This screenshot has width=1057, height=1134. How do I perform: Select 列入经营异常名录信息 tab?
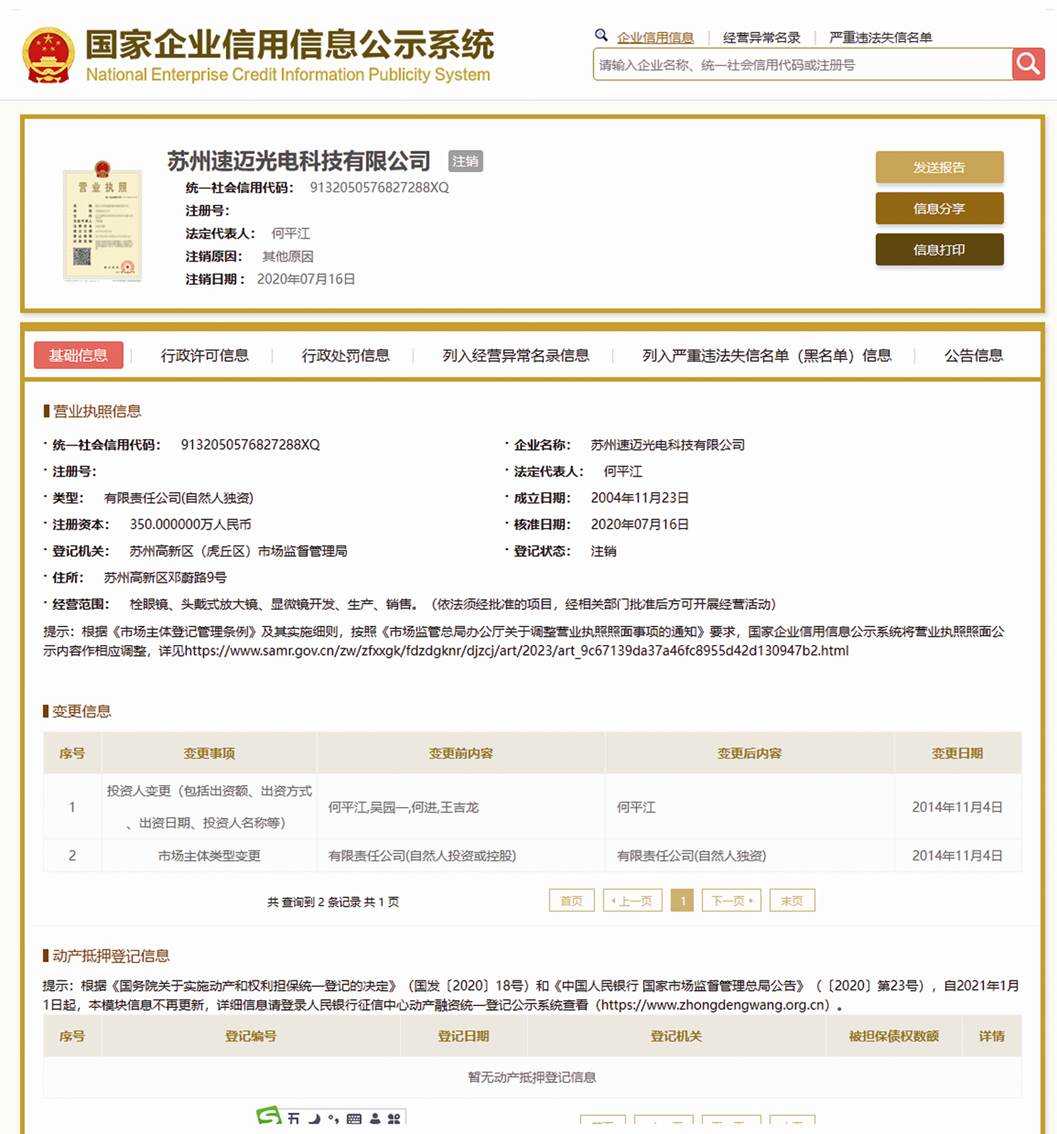click(516, 355)
